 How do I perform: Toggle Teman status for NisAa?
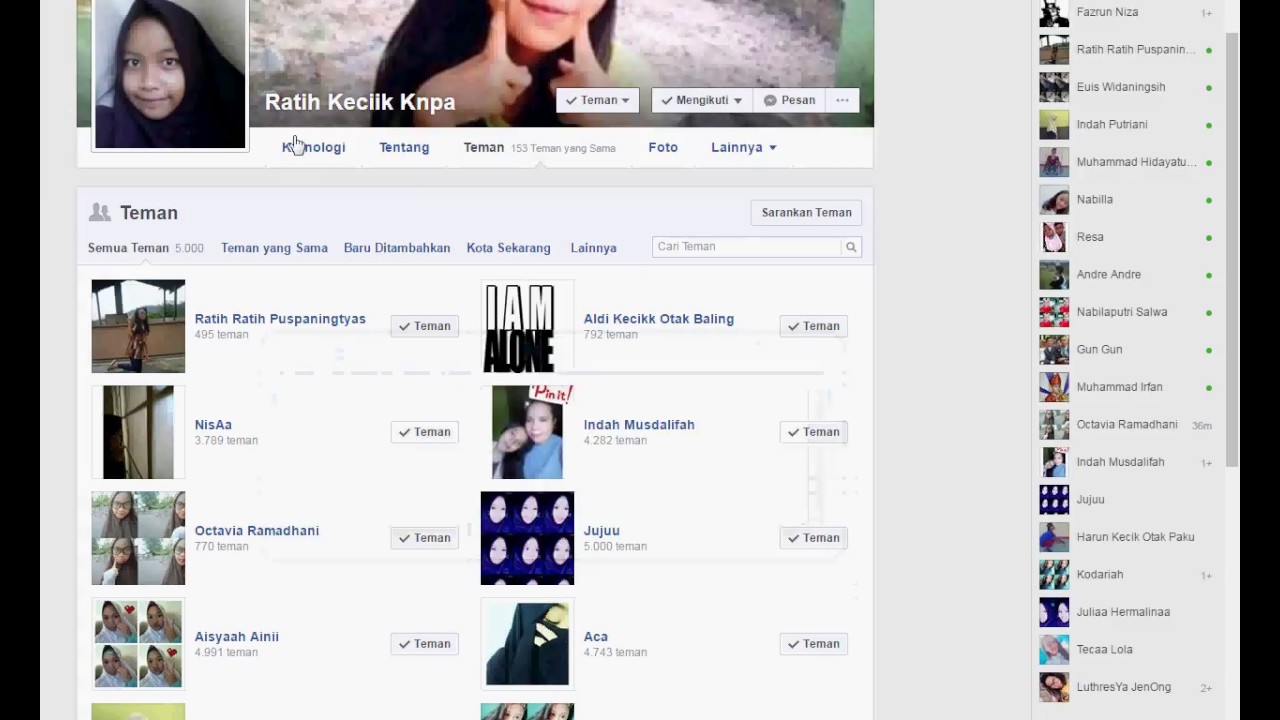pos(424,432)
